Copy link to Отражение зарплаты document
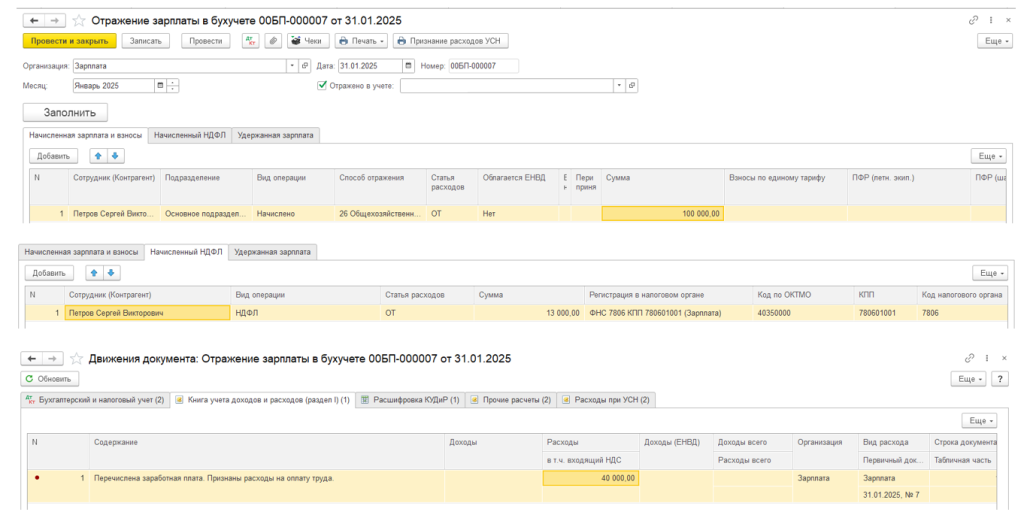1024x515 pixels. tap(974, 21)
